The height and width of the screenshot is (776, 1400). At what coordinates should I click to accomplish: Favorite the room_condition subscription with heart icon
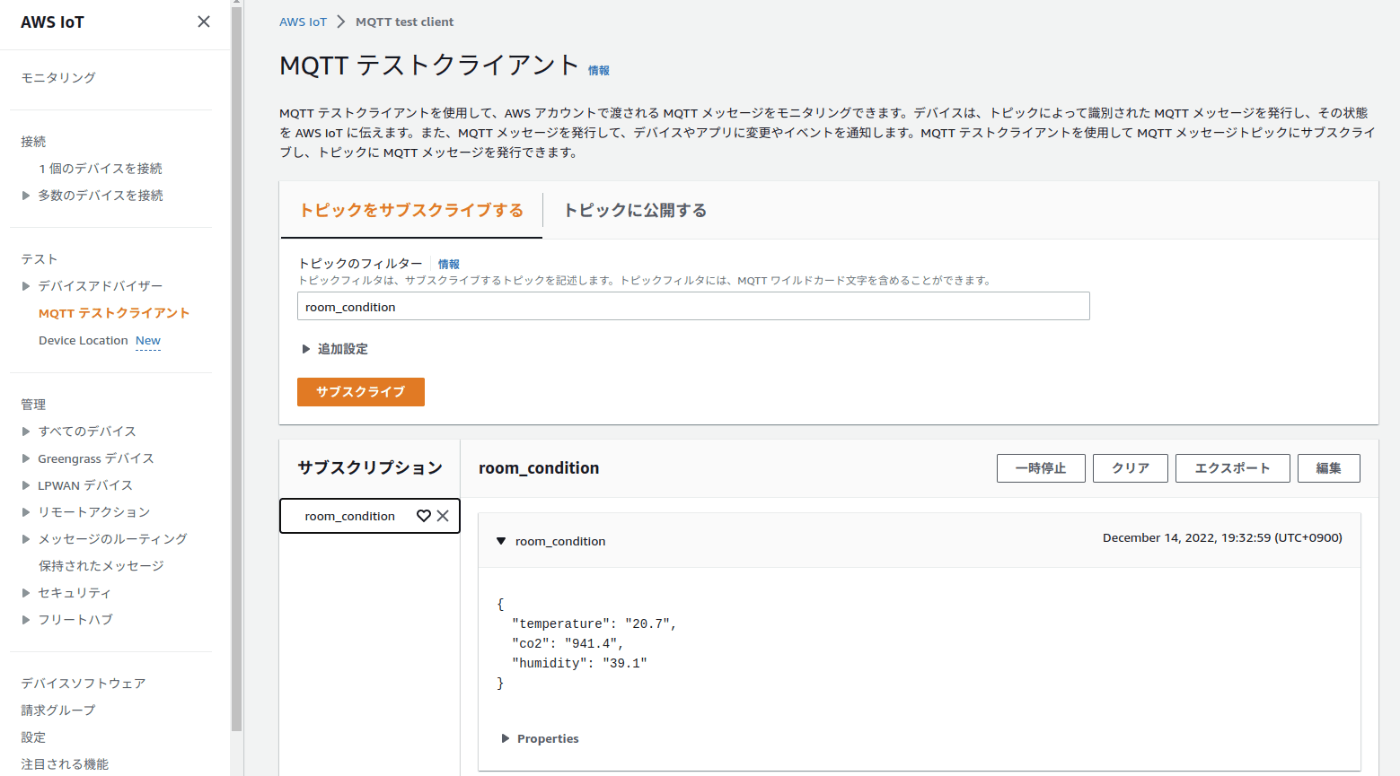[423, 516]
